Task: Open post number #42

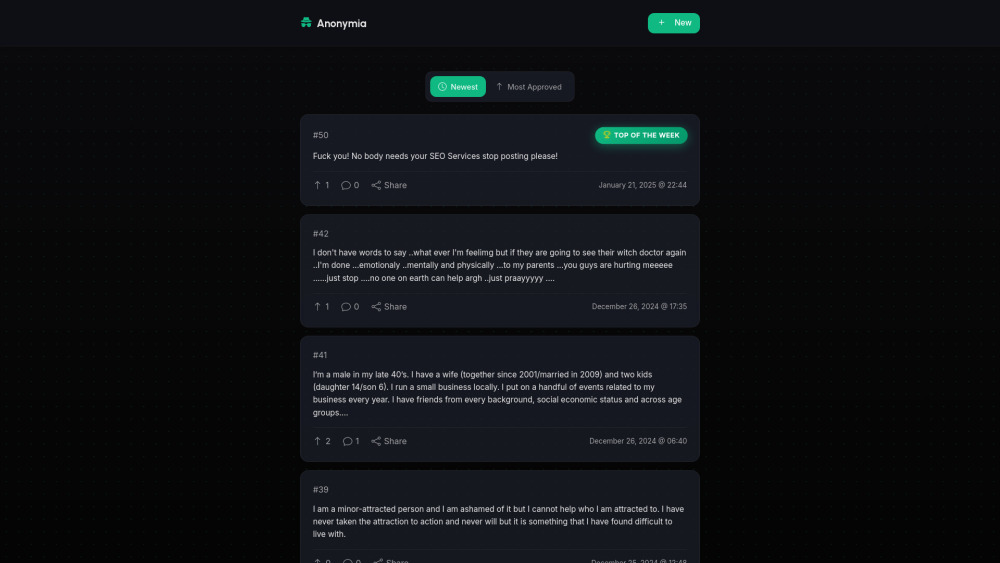Action: 320,234
